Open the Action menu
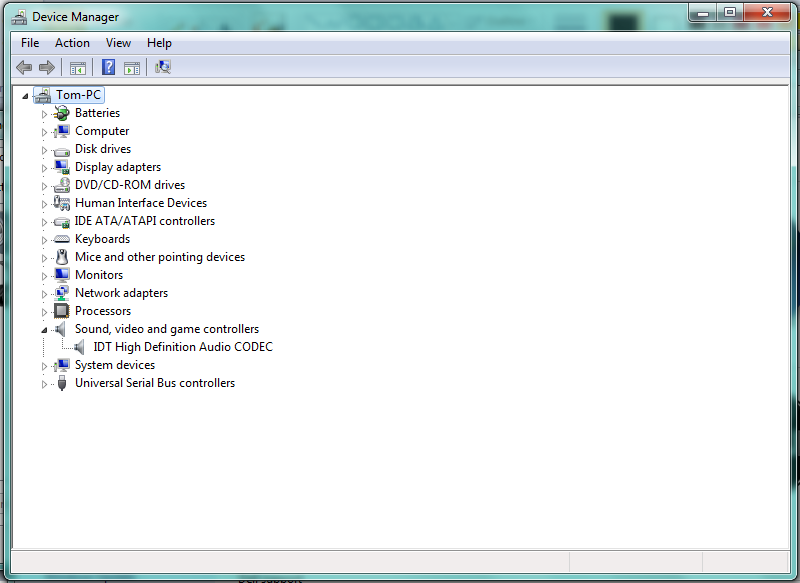Viewport: 800px width, 583px height. point(72,43)
